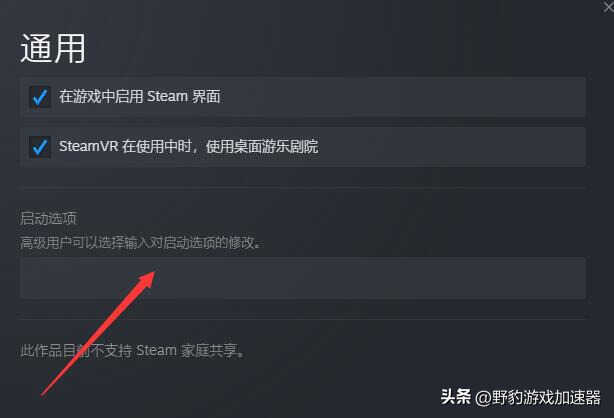Click the empty right side of the Steam 界面 row
Image resolution: width=614 pixels, height=418 pixels.
click(x=403, y=97)
